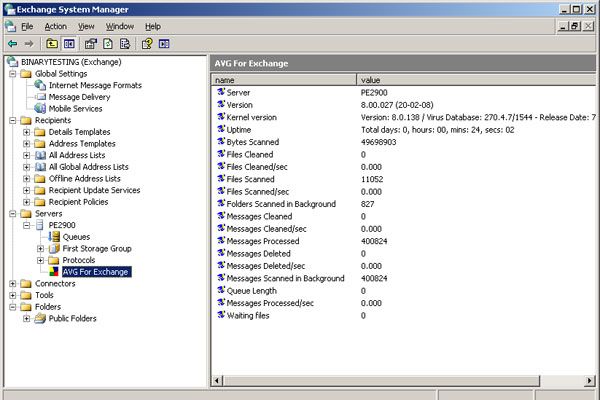Click the Refresh toolbar icon
600x400 pixels.
(x=108, y=44)
